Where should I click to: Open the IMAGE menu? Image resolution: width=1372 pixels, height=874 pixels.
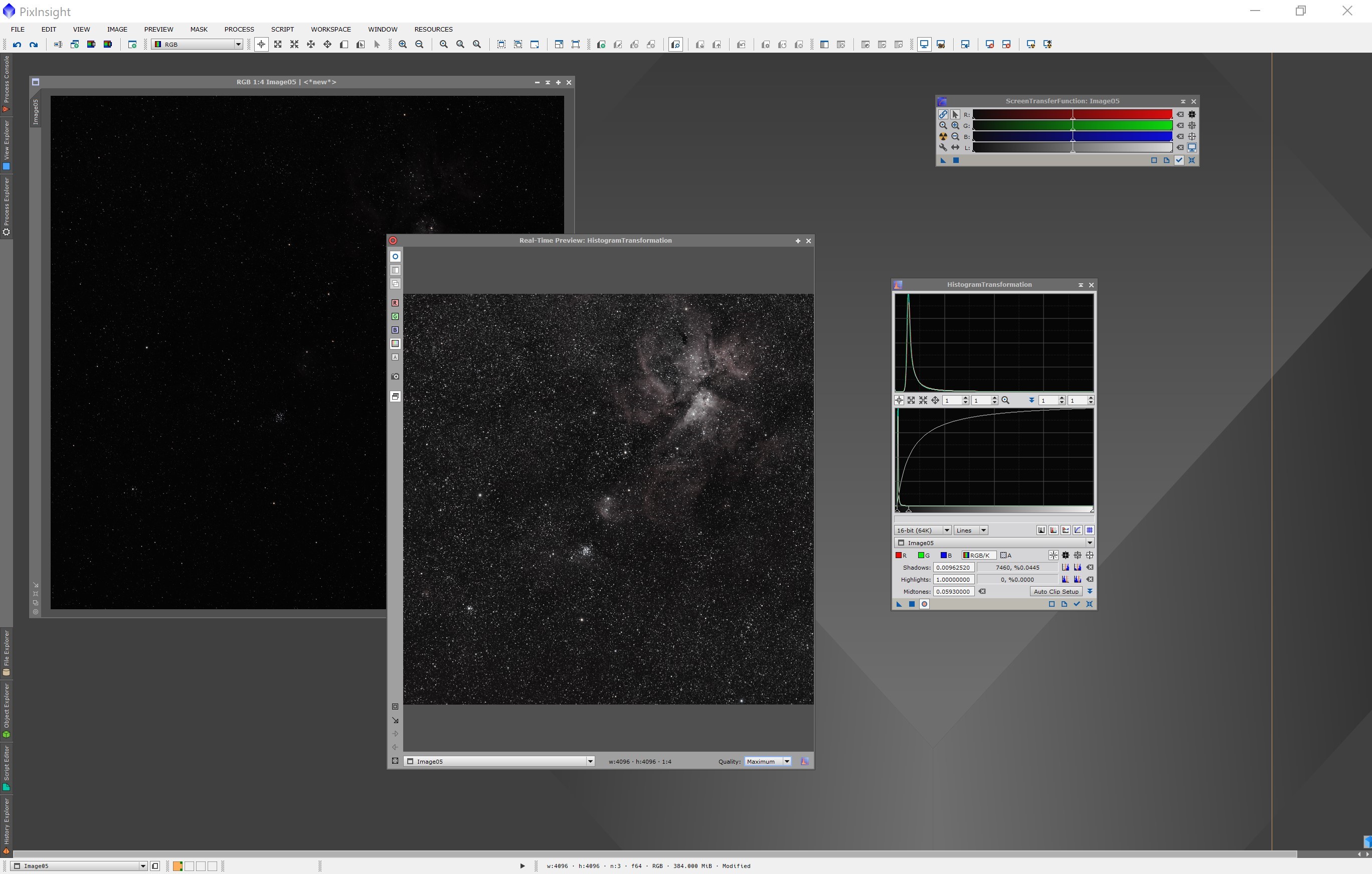[x=117, y=29]
